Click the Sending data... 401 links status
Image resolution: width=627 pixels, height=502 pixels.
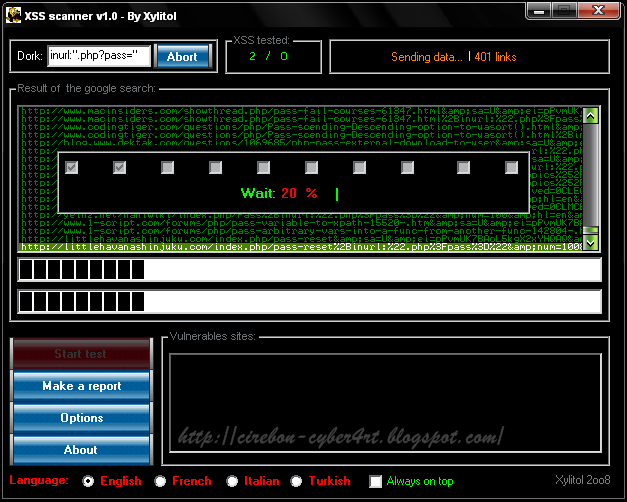(x=453, y=57)
